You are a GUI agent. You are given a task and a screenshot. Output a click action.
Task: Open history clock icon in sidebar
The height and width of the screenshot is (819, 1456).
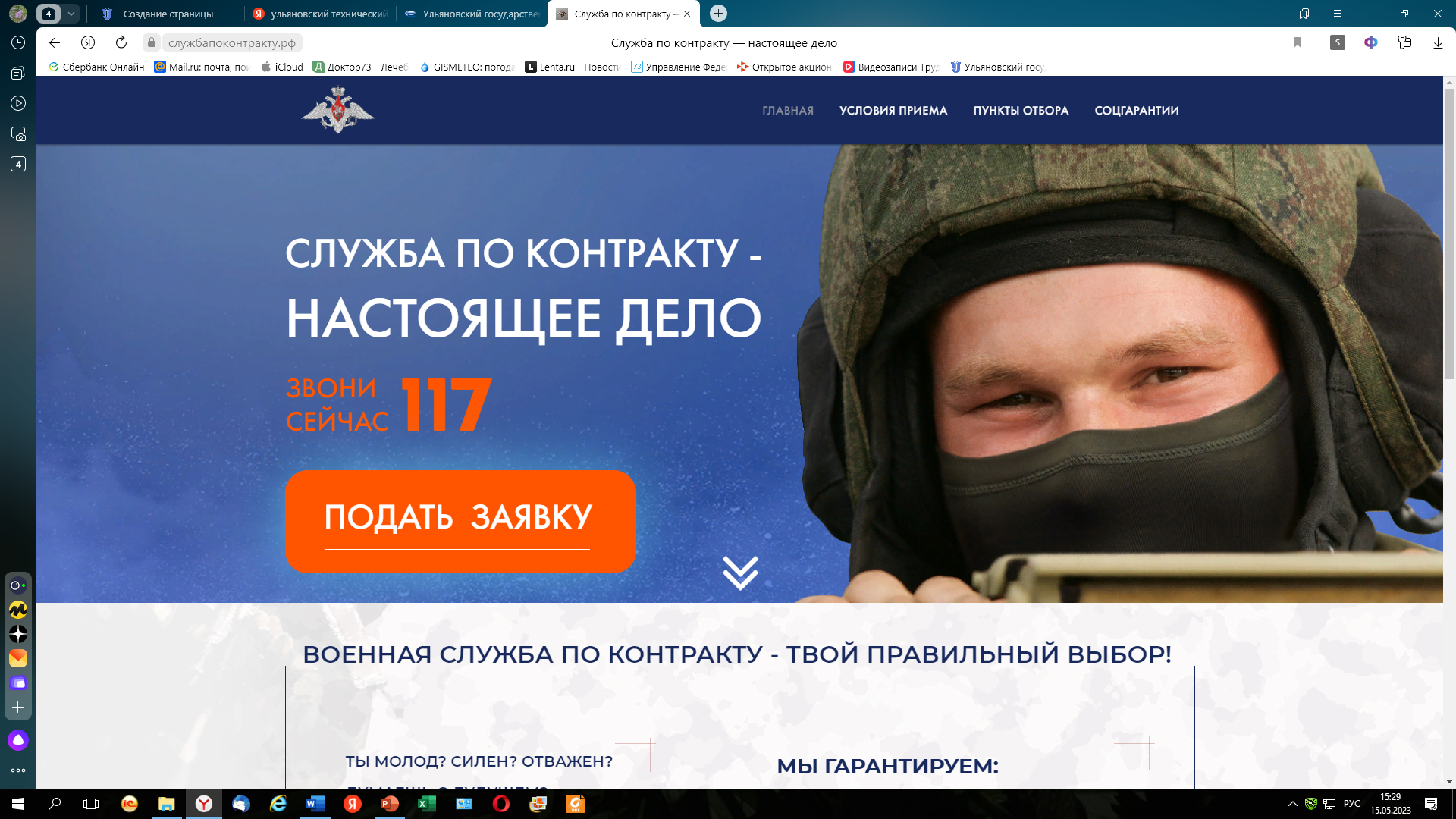(x=18, y=42)
